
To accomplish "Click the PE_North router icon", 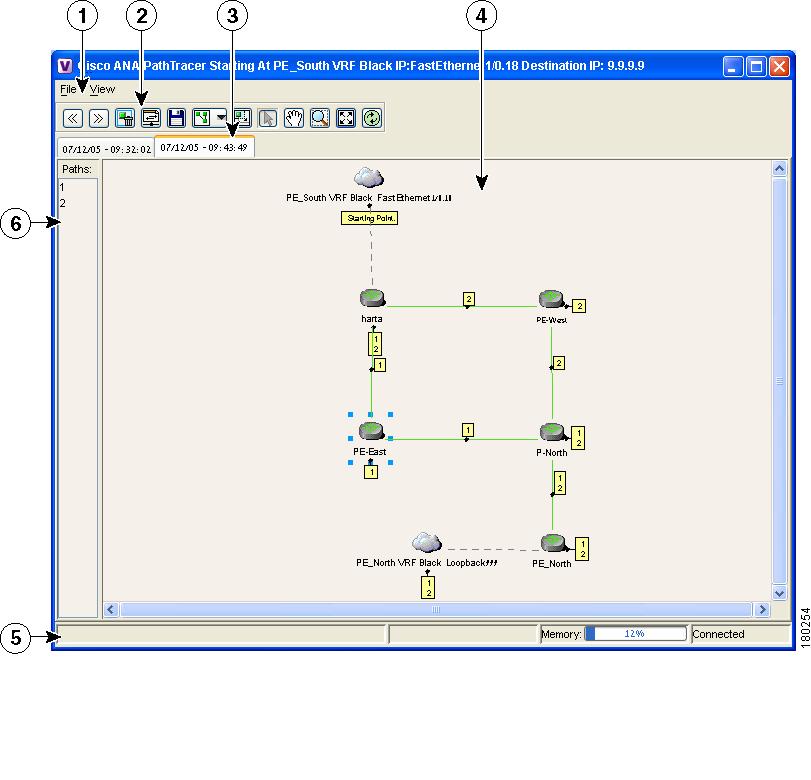I will pyautogui.click(x=553, y=543).
